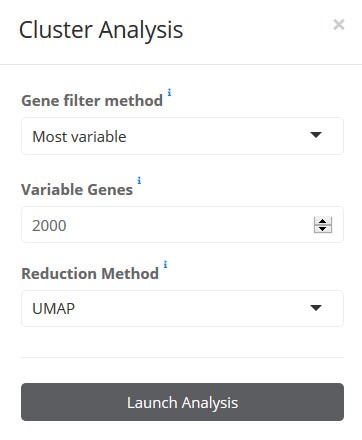Increase Variable Genes with the up arrow

click(x=323, y=221)
